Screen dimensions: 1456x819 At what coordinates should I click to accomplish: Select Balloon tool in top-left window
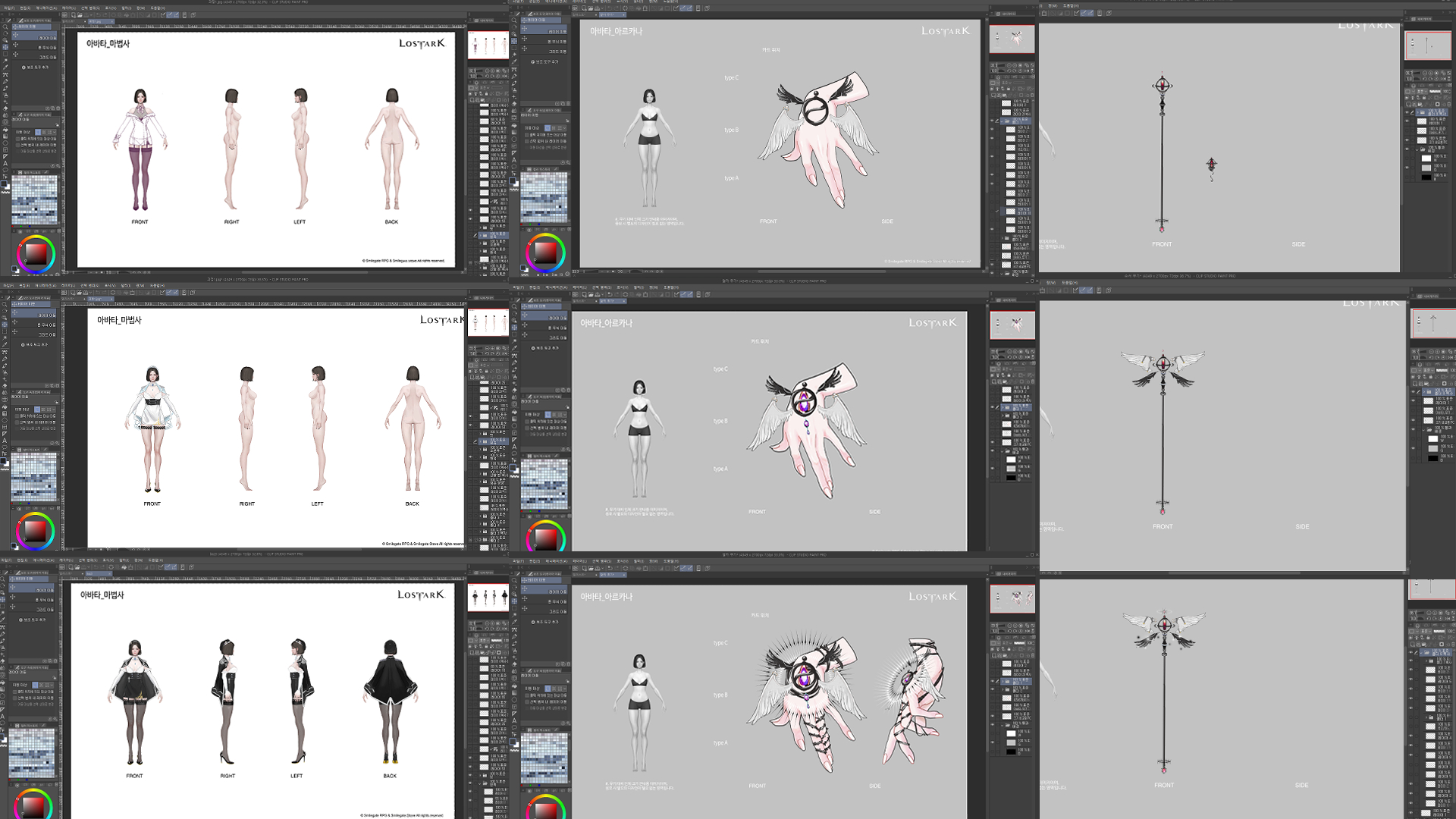[x=5, y=170]
